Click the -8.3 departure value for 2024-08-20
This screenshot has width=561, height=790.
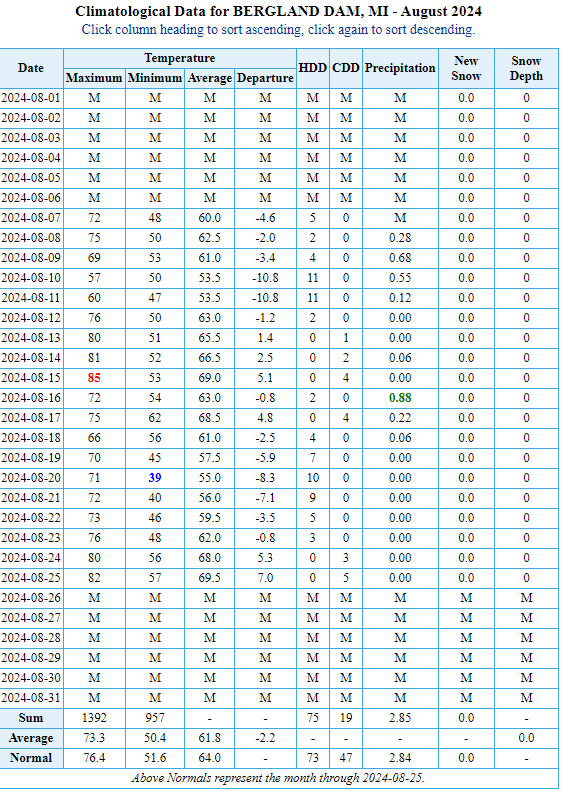265,478
